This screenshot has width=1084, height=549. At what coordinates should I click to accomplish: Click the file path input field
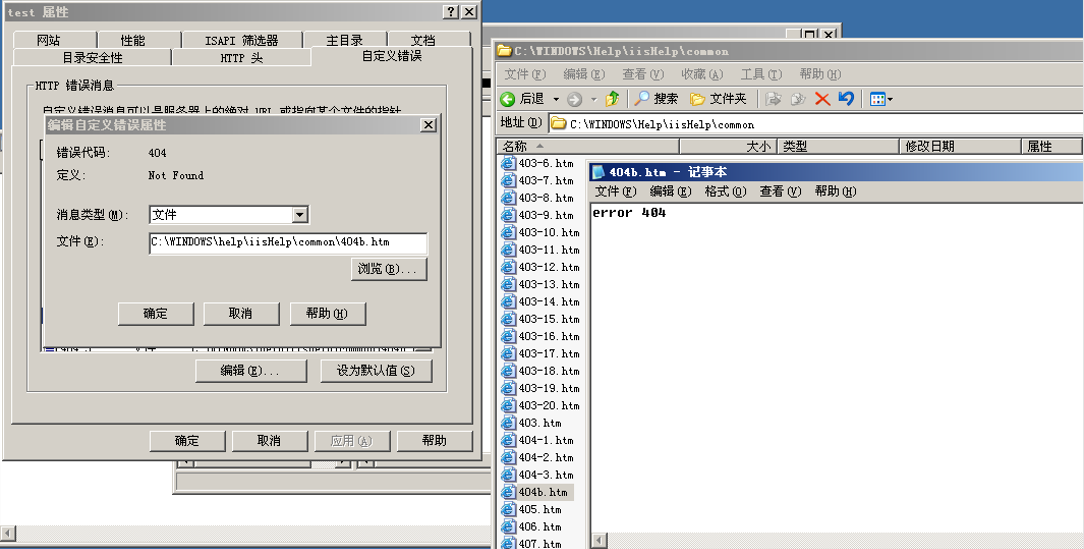(288, 243)
